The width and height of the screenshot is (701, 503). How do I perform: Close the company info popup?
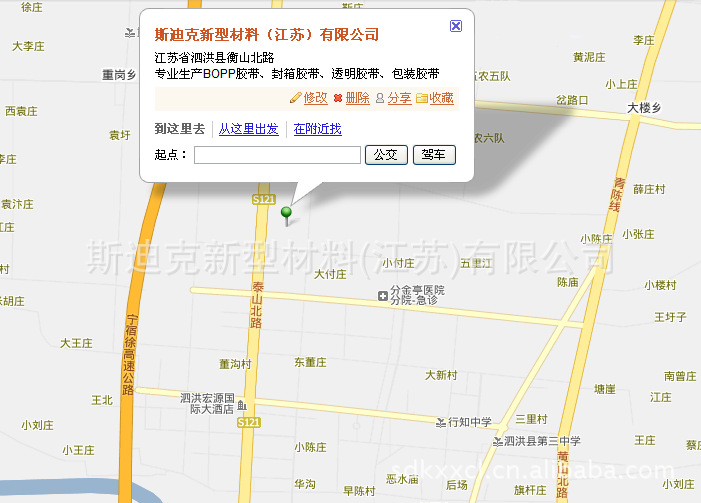coord(456,26)
